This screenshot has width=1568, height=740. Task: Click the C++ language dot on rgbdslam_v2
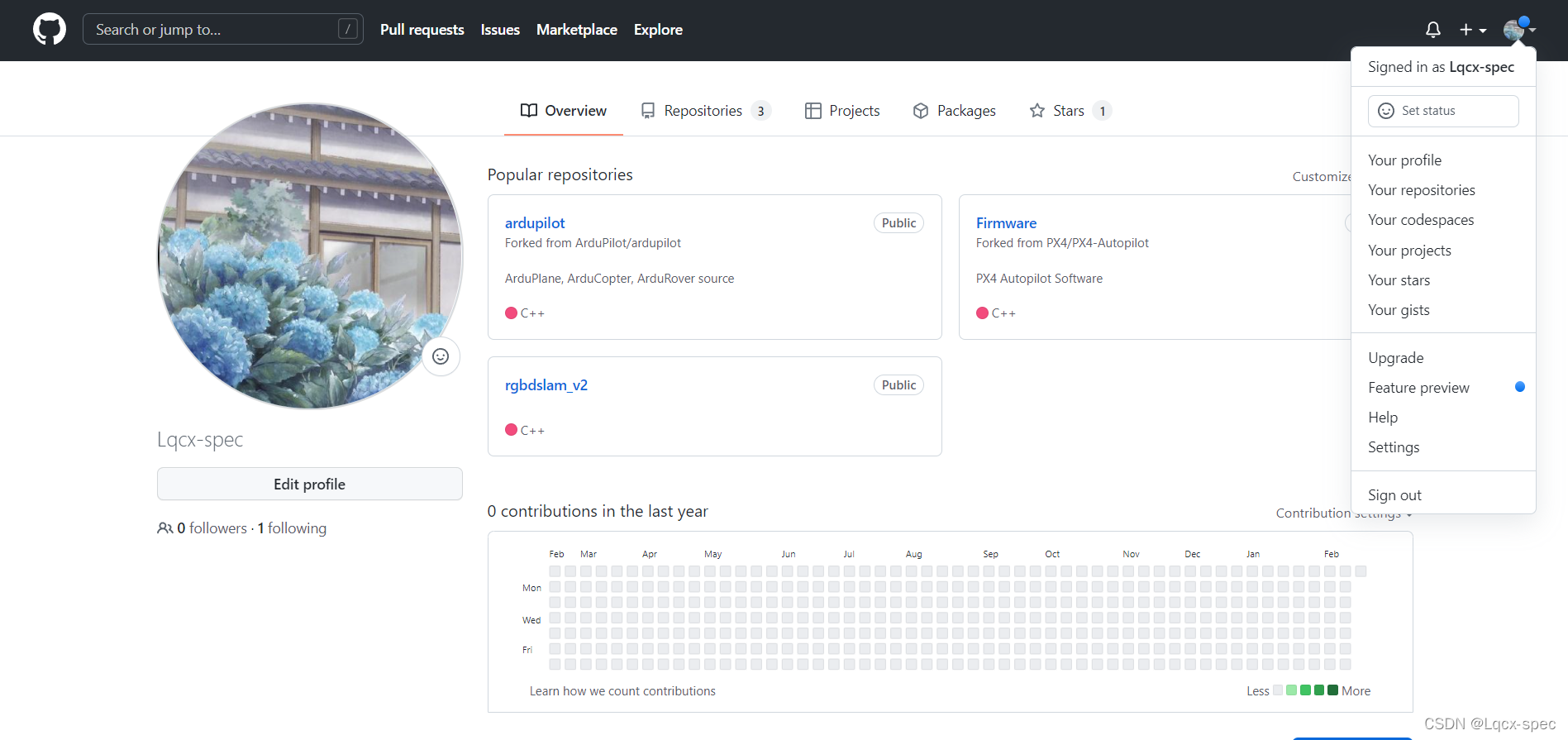[511, 431]
